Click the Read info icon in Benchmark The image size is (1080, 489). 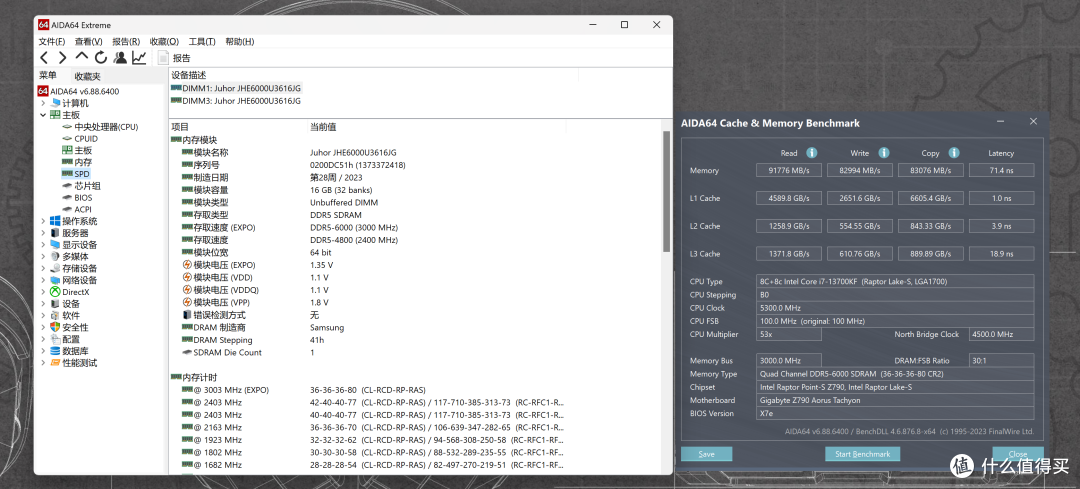coord(811,153)
